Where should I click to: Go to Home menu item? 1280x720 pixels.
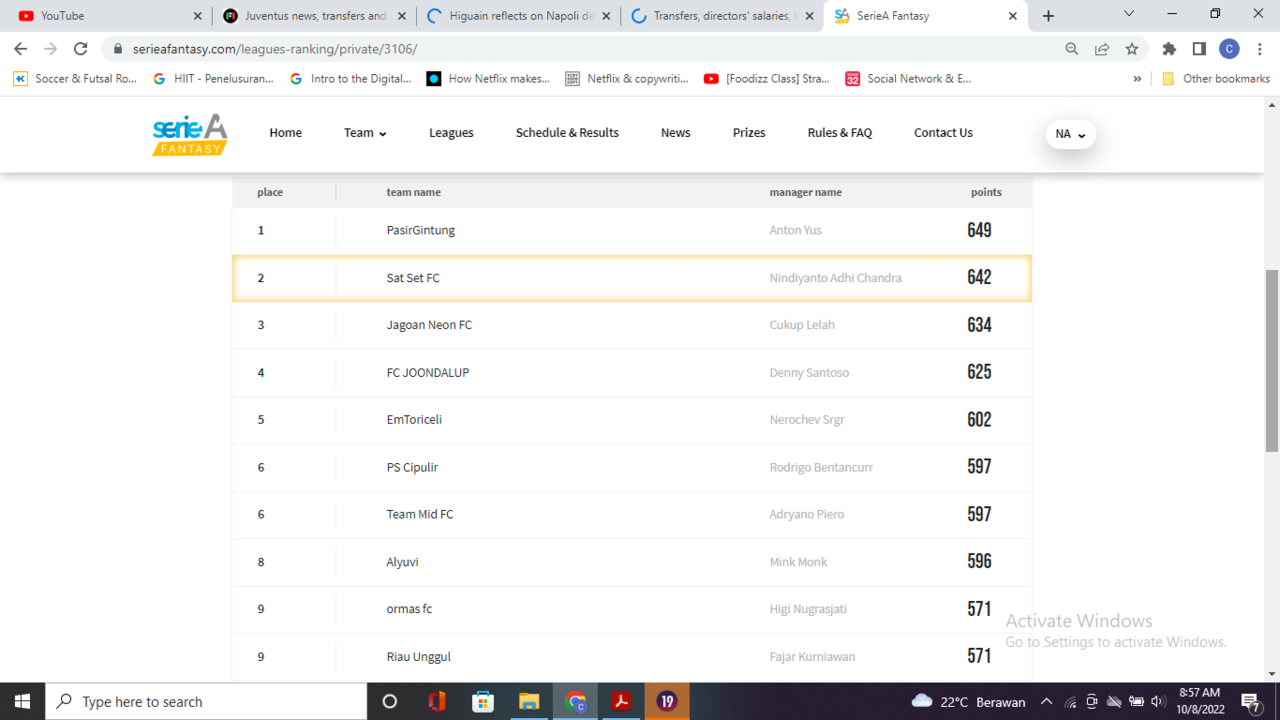285,133
